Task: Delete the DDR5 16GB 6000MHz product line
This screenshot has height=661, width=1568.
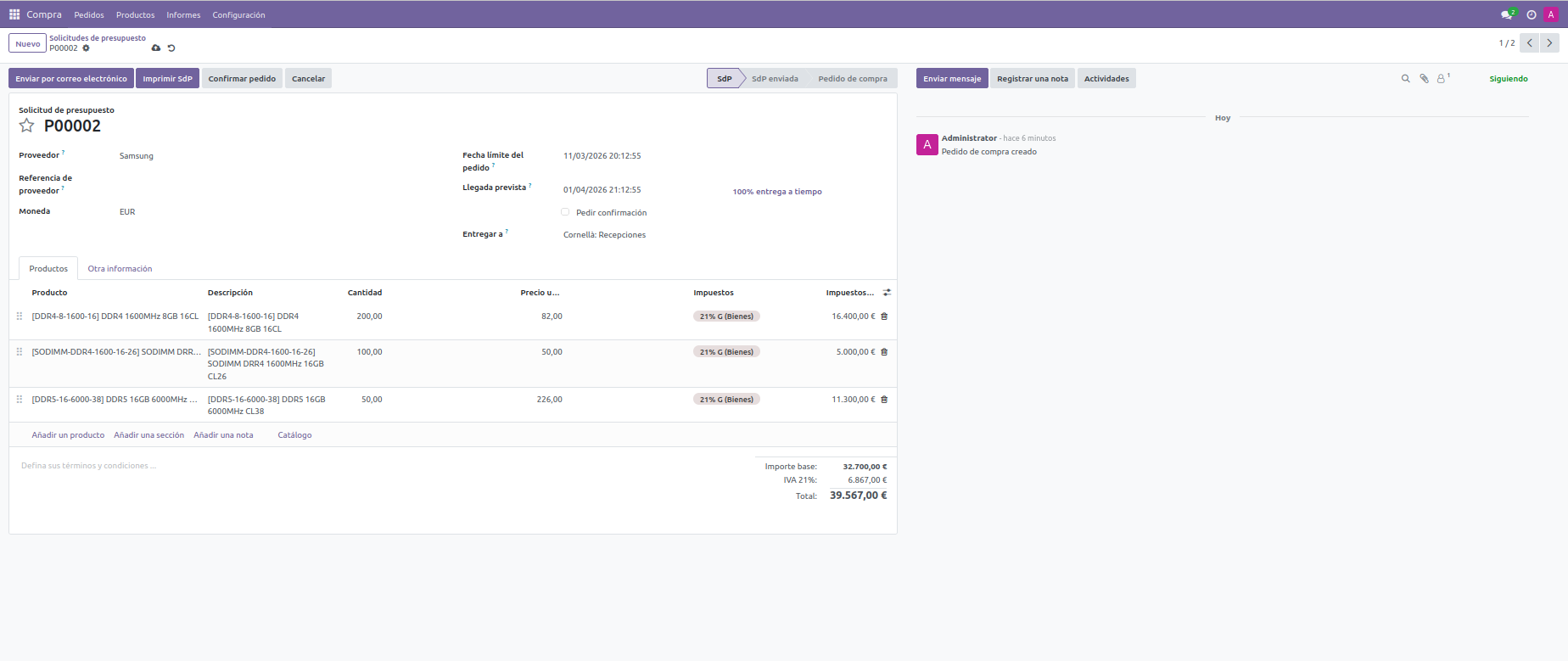Action: pyautogui.click(x=884, y=400)
